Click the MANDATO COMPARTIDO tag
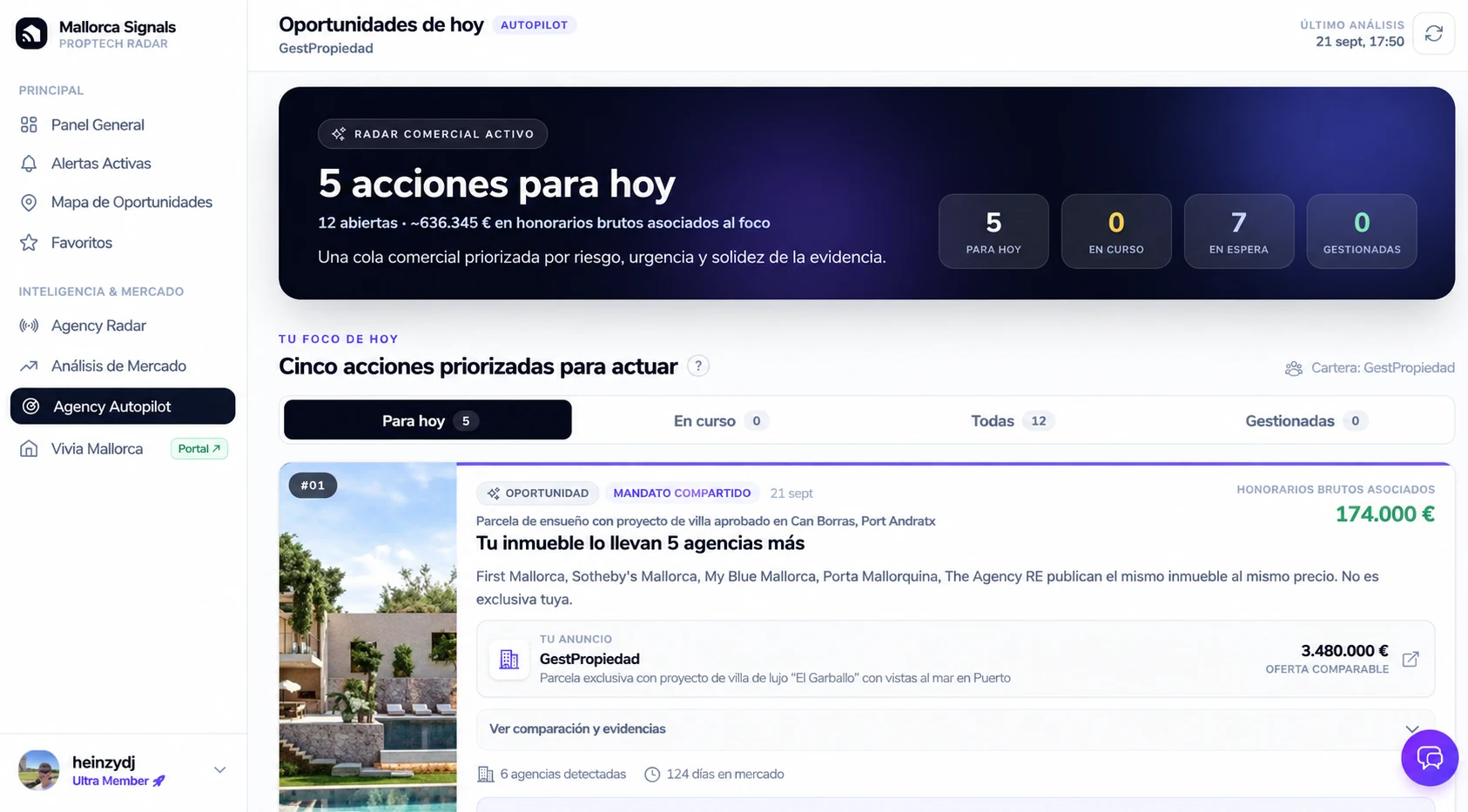Image resolution: width=1468 pixels, height=812 pixels. 682,493
